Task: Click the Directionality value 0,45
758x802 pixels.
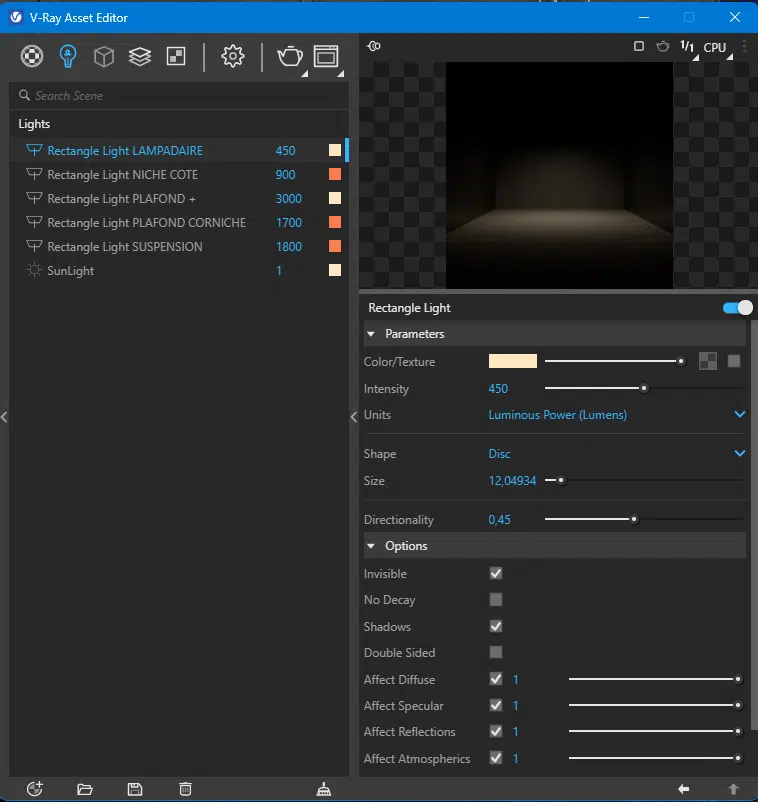Action: click(x=499, y=520)
